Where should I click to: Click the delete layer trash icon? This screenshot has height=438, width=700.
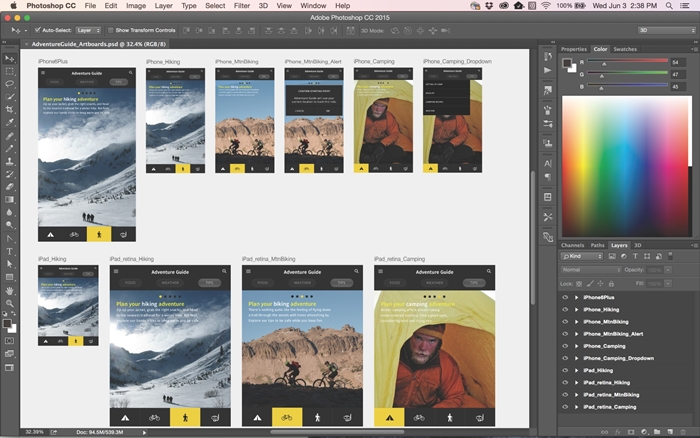(683, 432)
